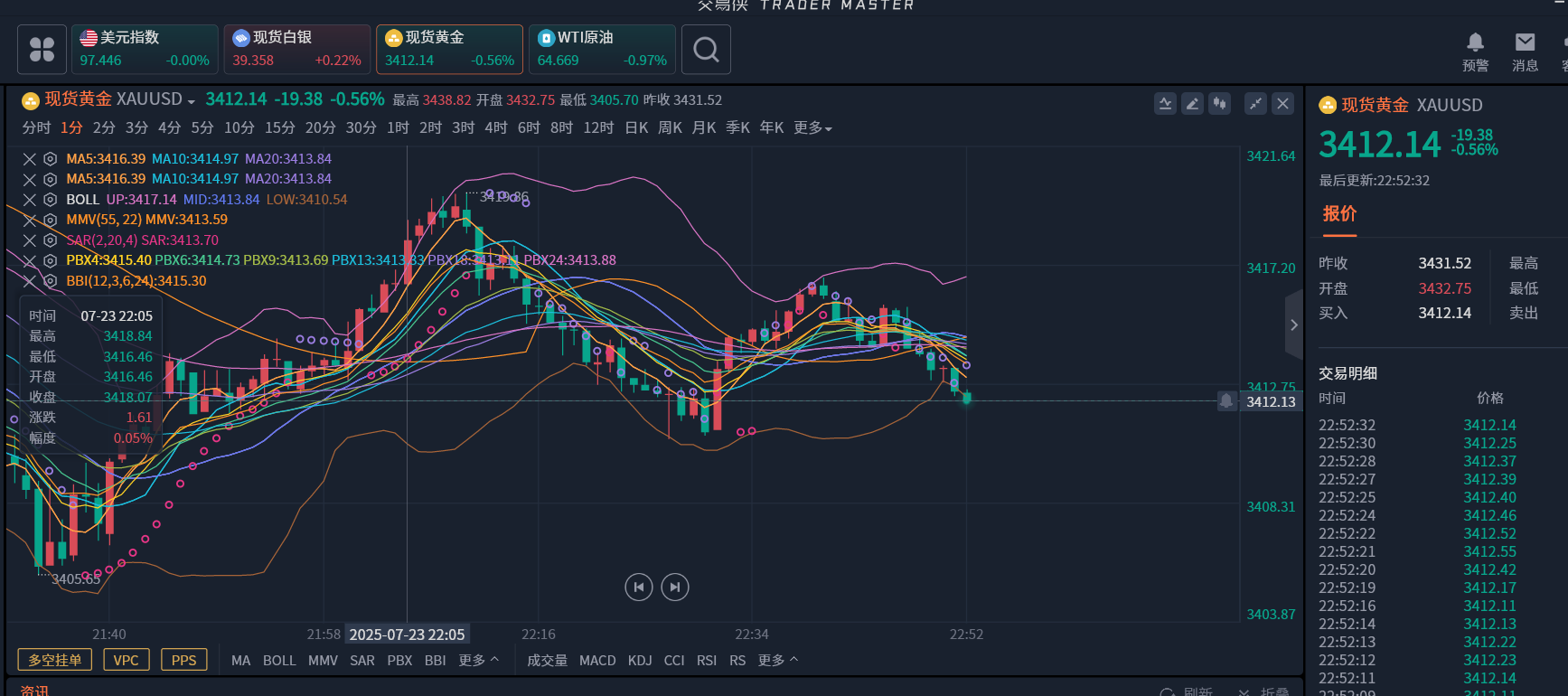The height and width of the screenshot is (696, 1568).
Task: Toggle the VPC overlay
Action: point(127,660)
